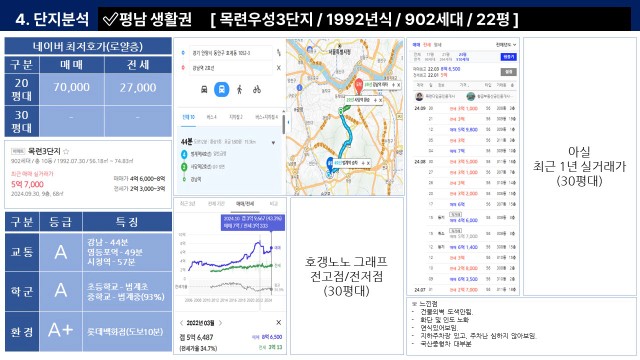The image size is (640, 360).
Task: Click the 6억 3,500 sale transaction row
Action: 464,279
